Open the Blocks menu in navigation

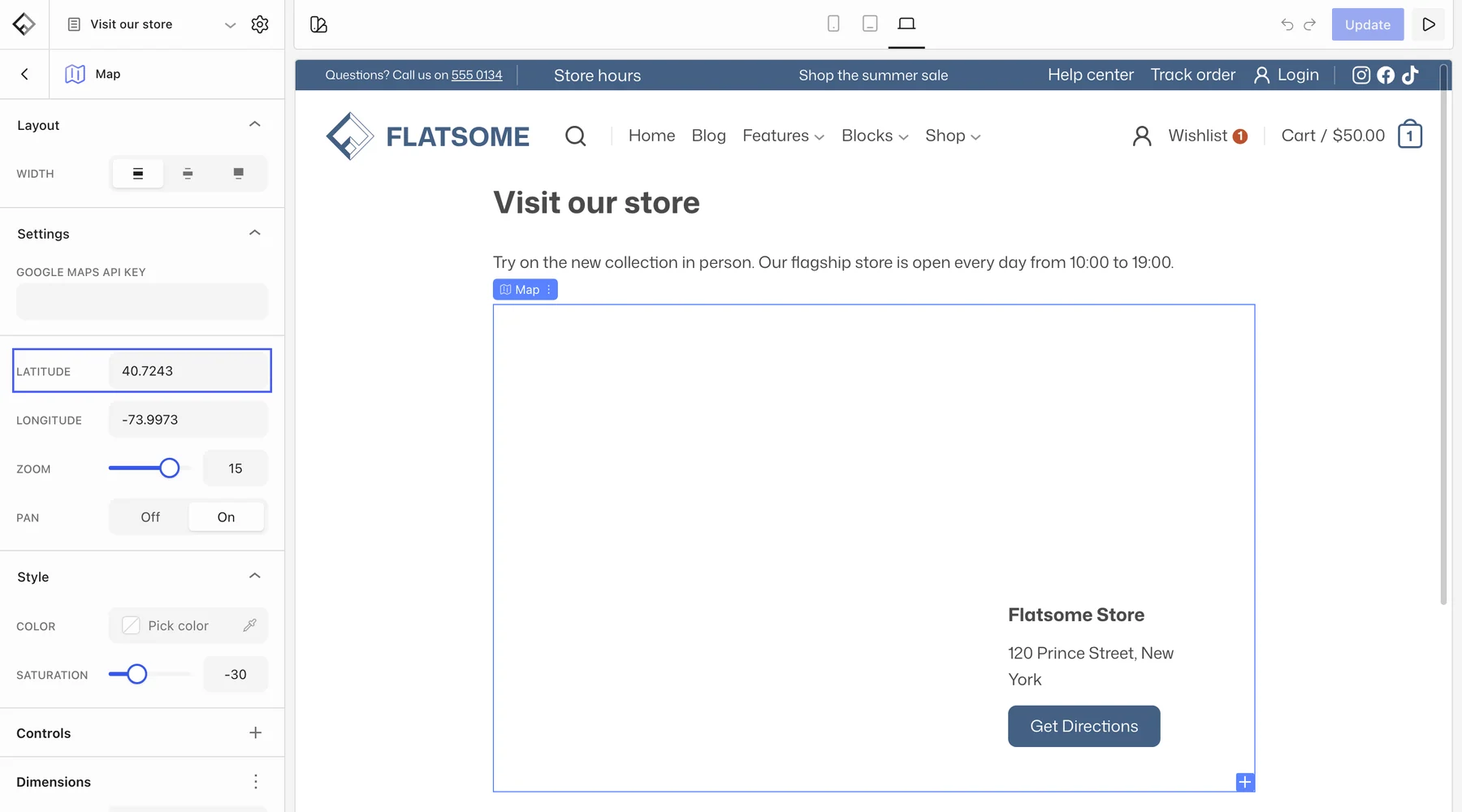875,136
